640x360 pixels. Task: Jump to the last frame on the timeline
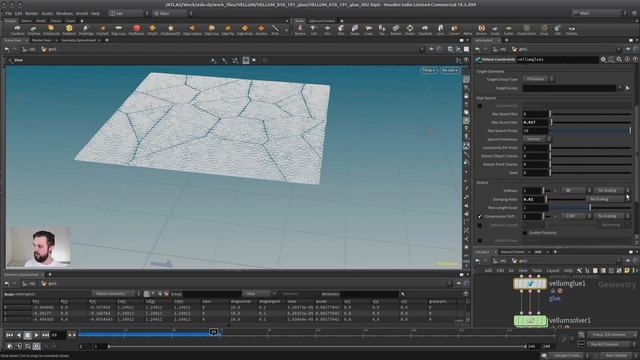coord(45,335)
